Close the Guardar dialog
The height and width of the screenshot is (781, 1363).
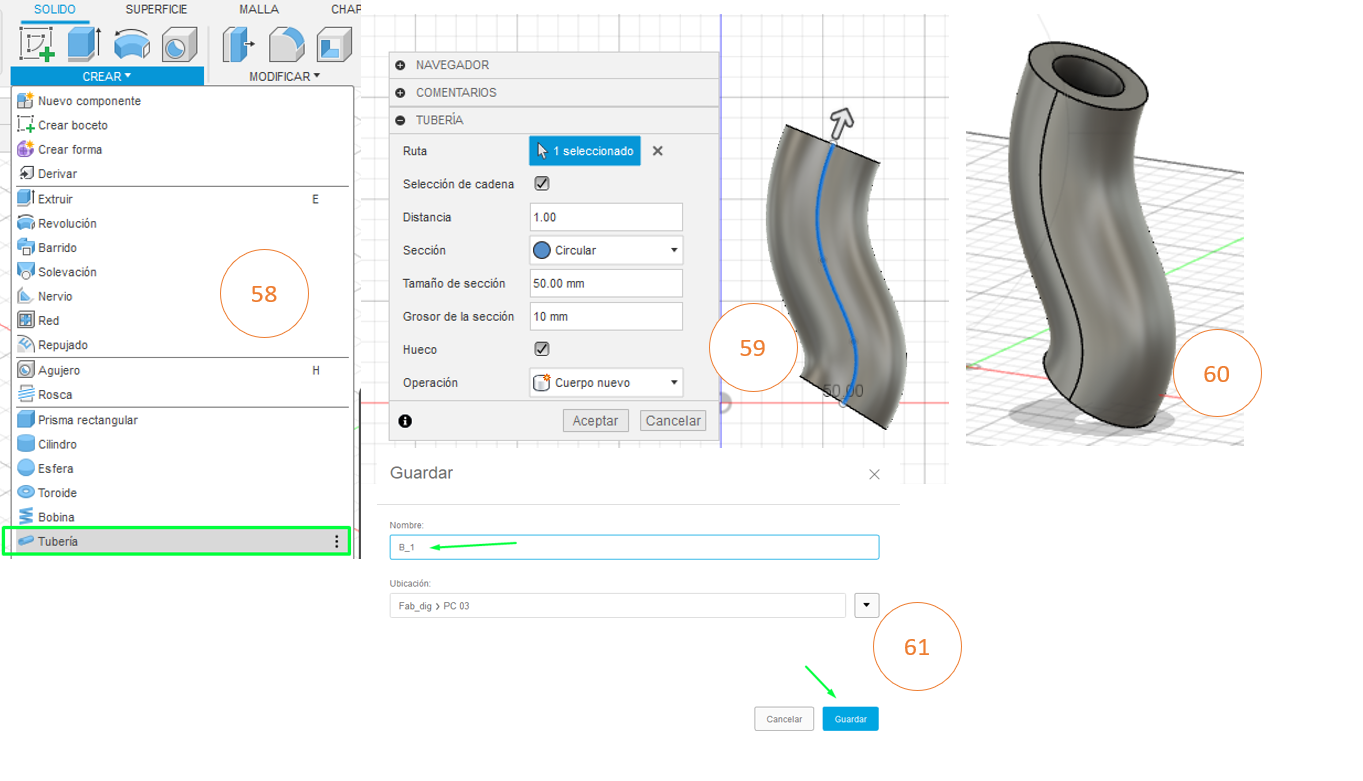(874, 474)
